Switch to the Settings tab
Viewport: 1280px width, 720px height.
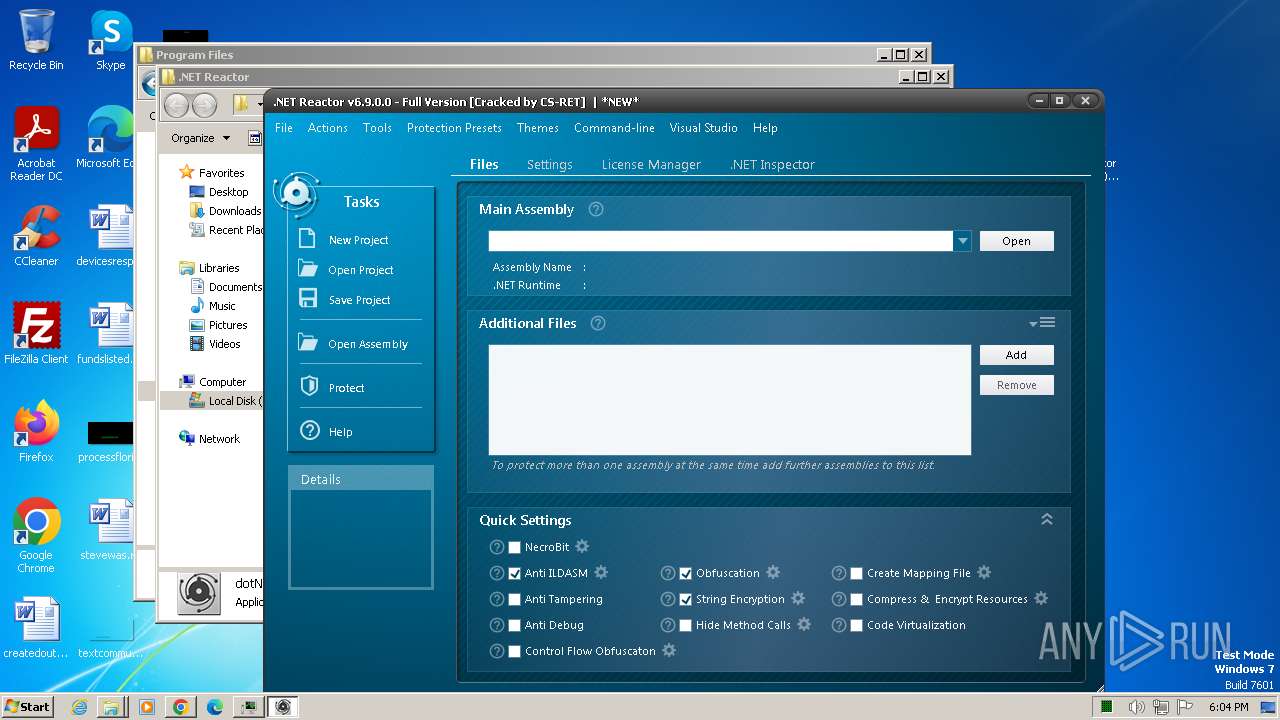coord(550,165)
